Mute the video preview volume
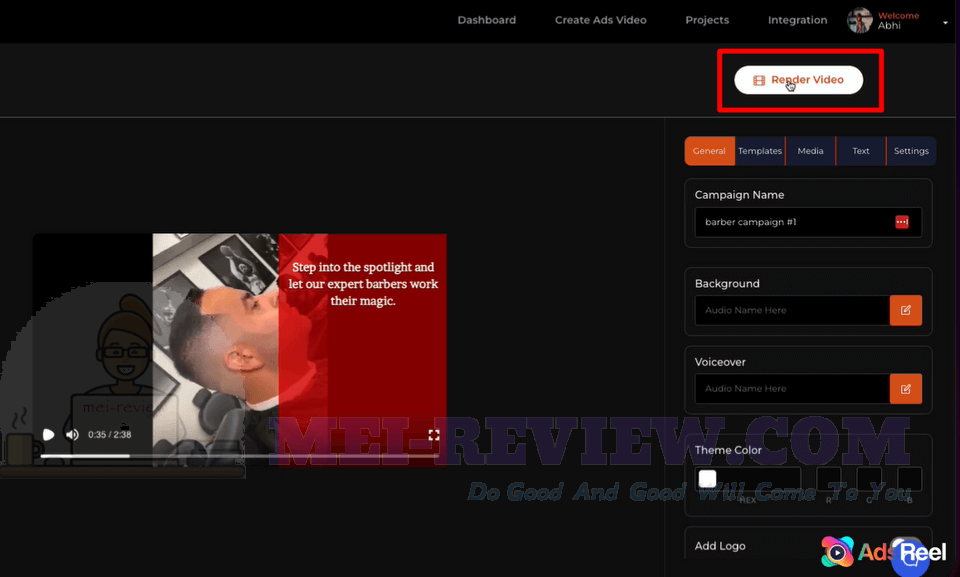Viewport: 960px width, 577px height. (72, 434)
